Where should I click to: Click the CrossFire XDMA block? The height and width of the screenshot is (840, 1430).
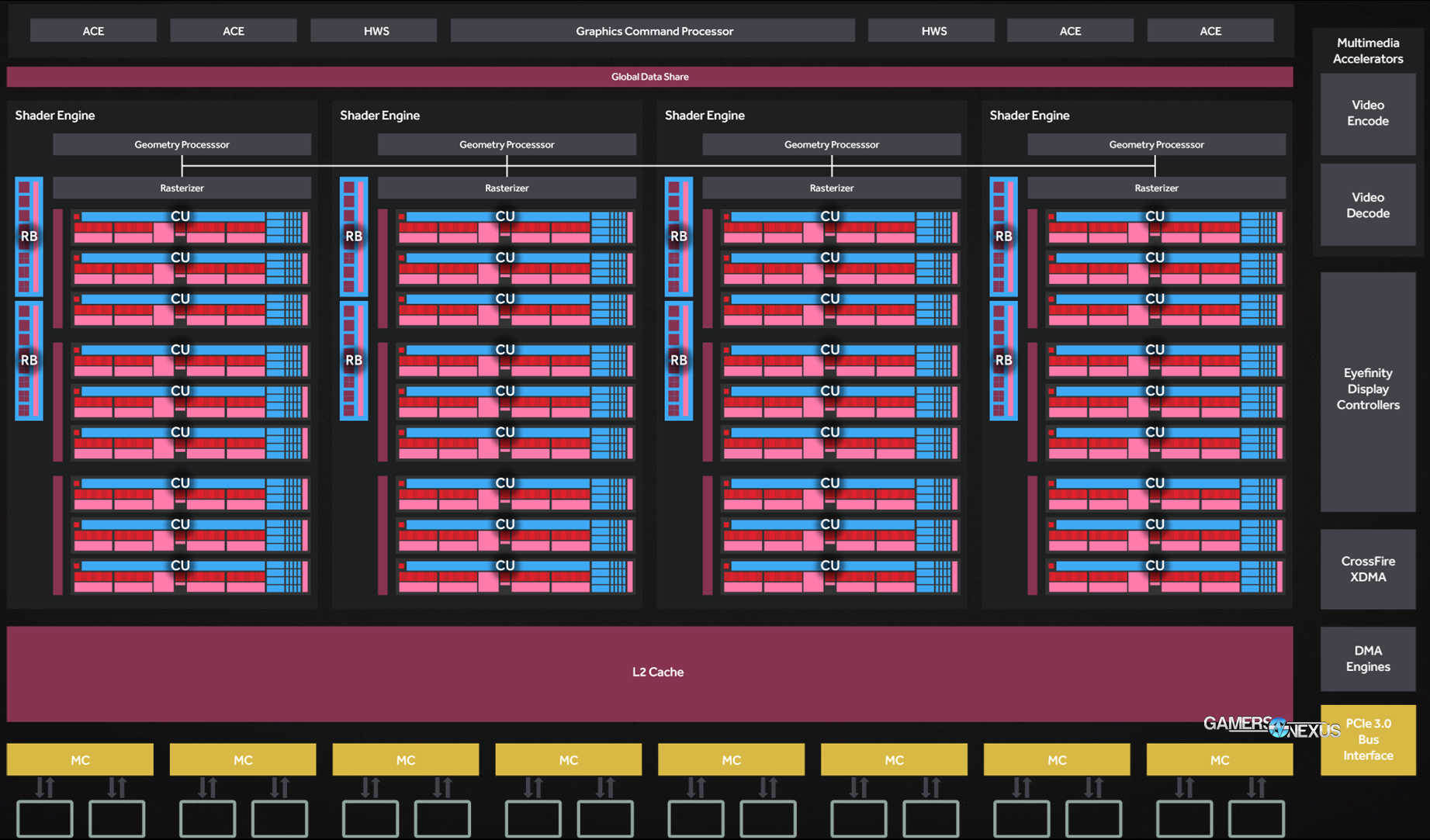click(1367, 569)
